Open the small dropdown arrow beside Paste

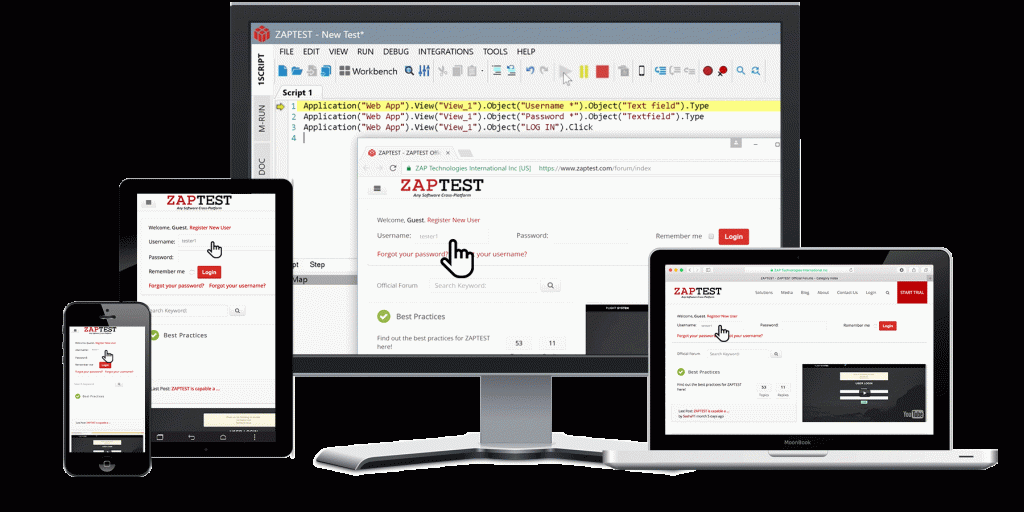tap(482, 71)
